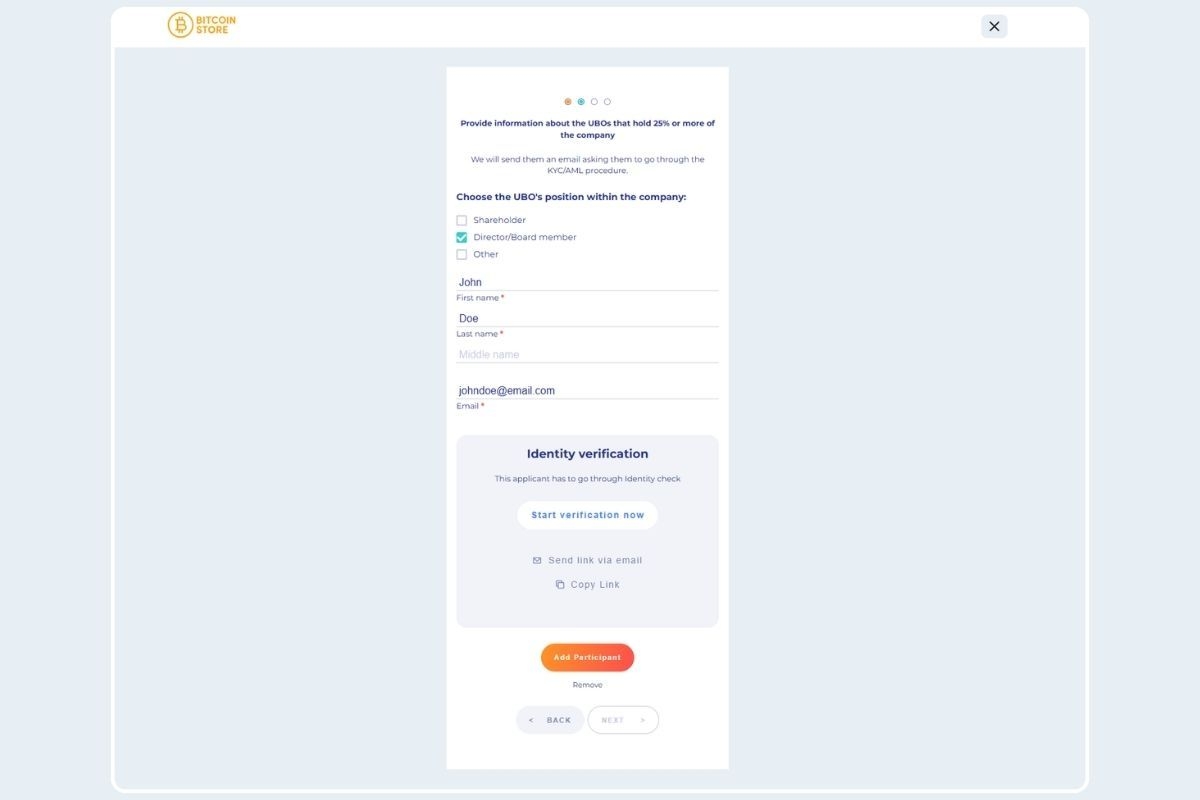Image resolution: width=1200 pixels, height=800 pixels.
Task: Click the Last name field containing Doe
Action: [587, 318]
